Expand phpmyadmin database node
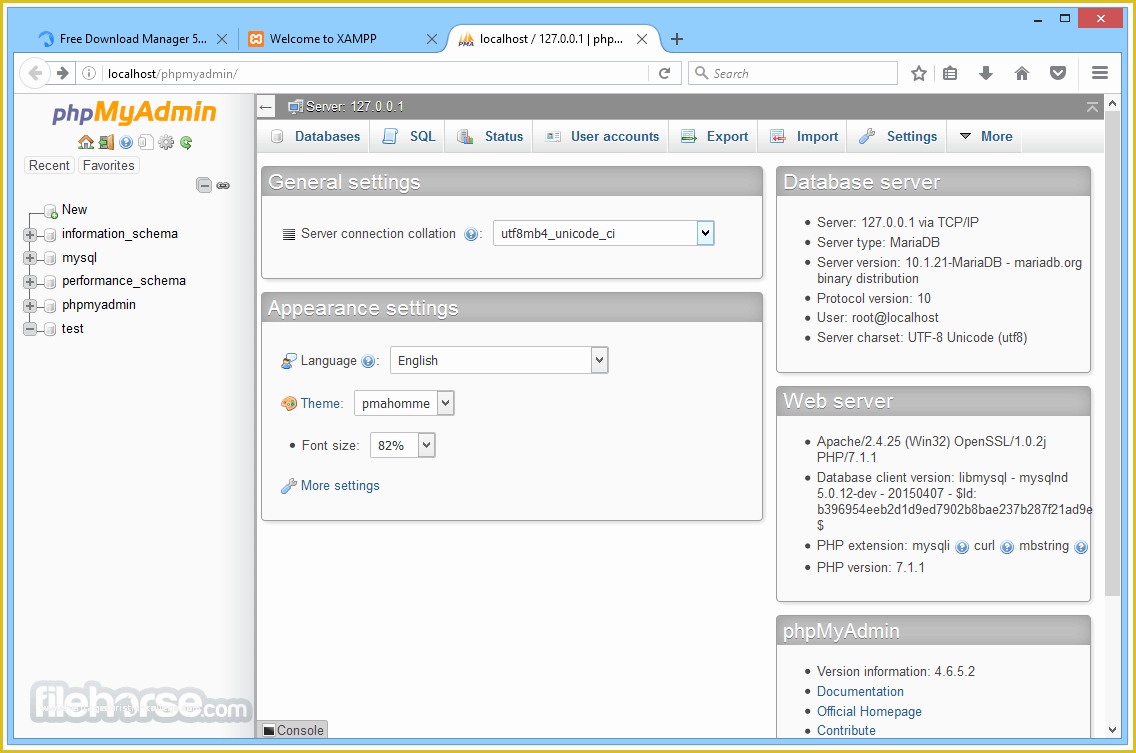Image resolution: width=1136 pixels, height=753 pixels. point(30,306)
